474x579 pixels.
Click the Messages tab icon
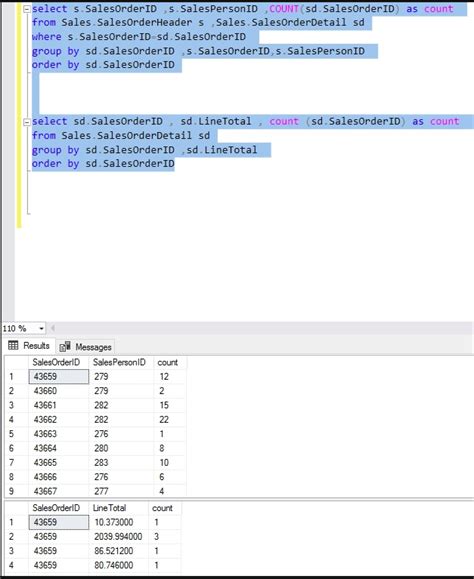65,346
